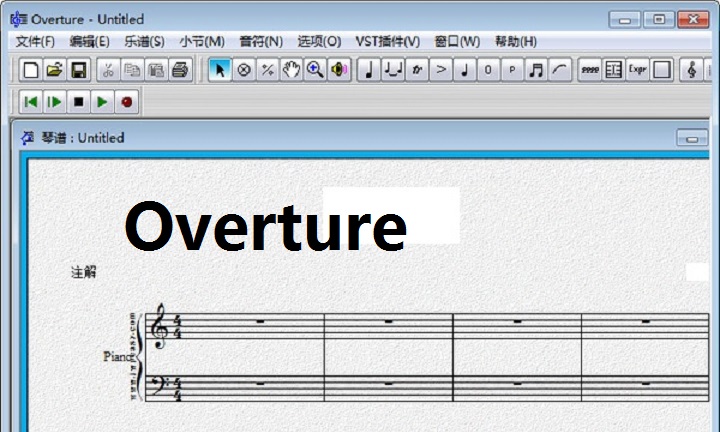720x432 pixels.
Task: Select the percent scale tool
Action: tap(268, 70)
